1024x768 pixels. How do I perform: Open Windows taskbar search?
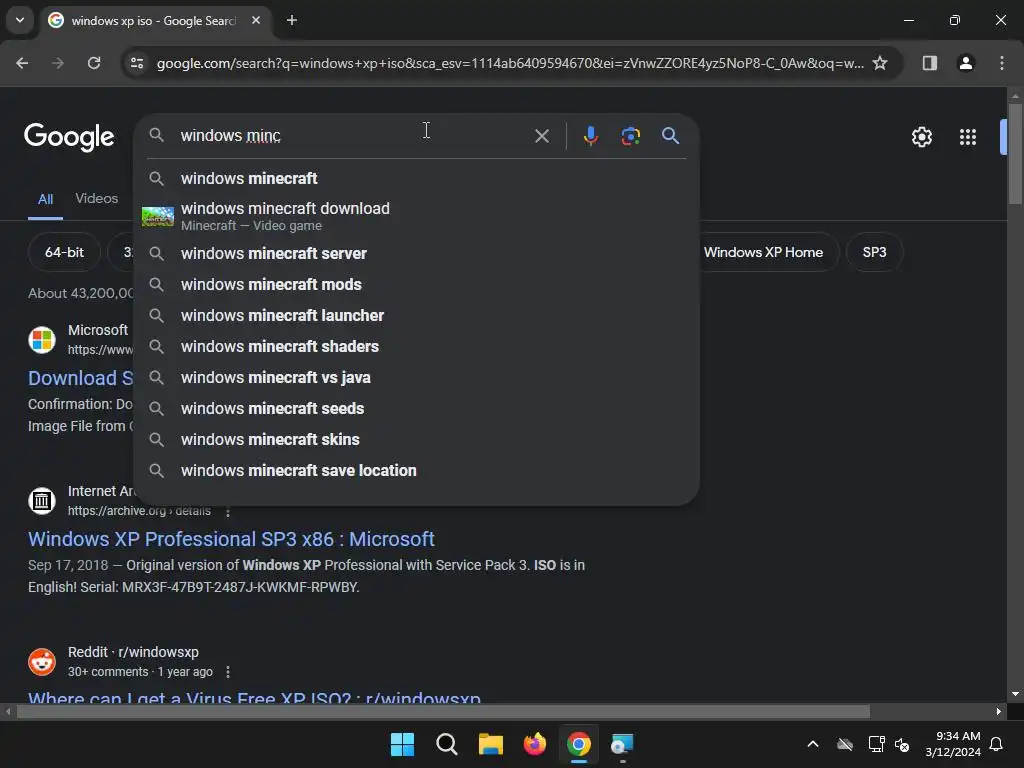[447, 744]
